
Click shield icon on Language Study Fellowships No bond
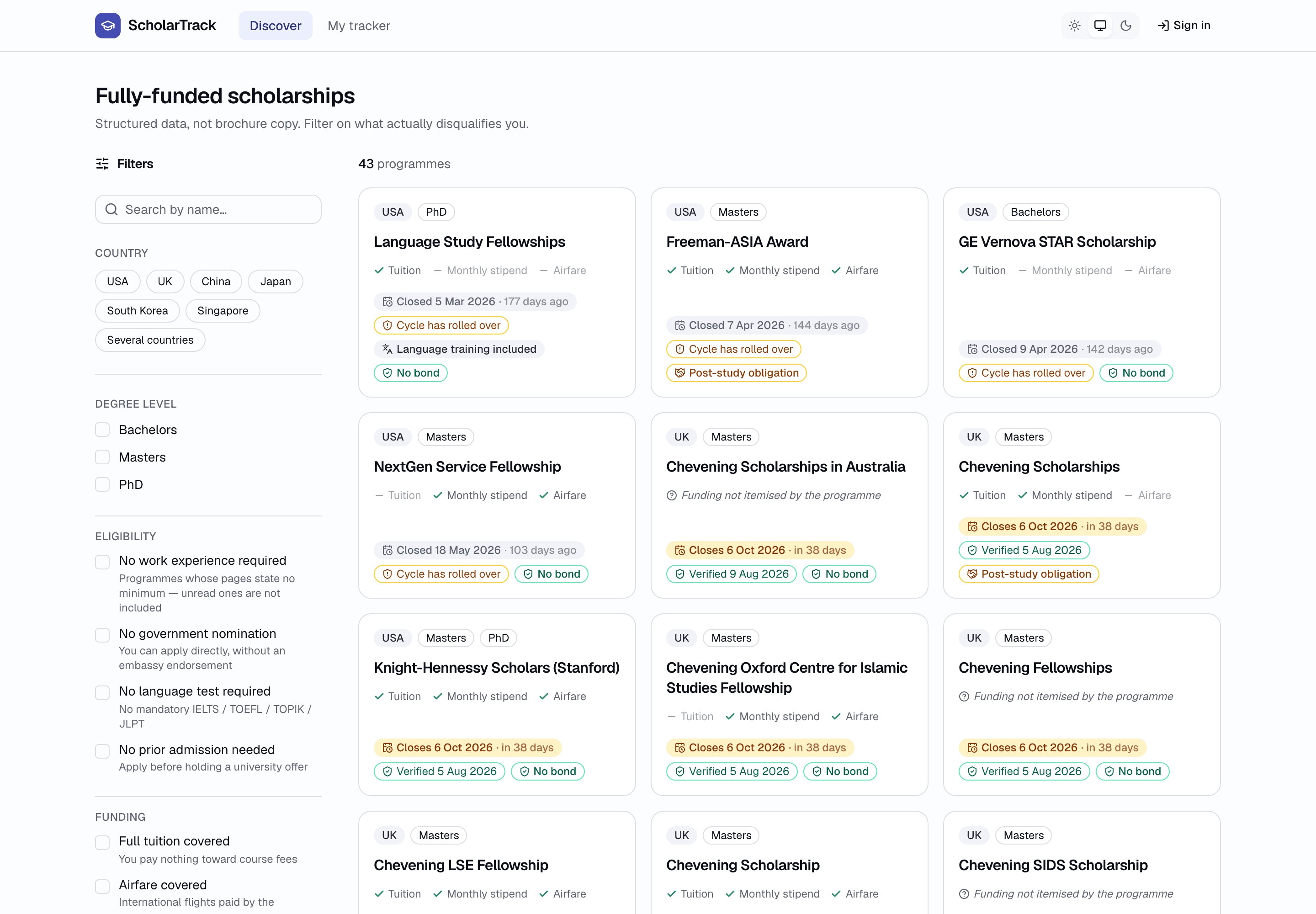point(387,373)
